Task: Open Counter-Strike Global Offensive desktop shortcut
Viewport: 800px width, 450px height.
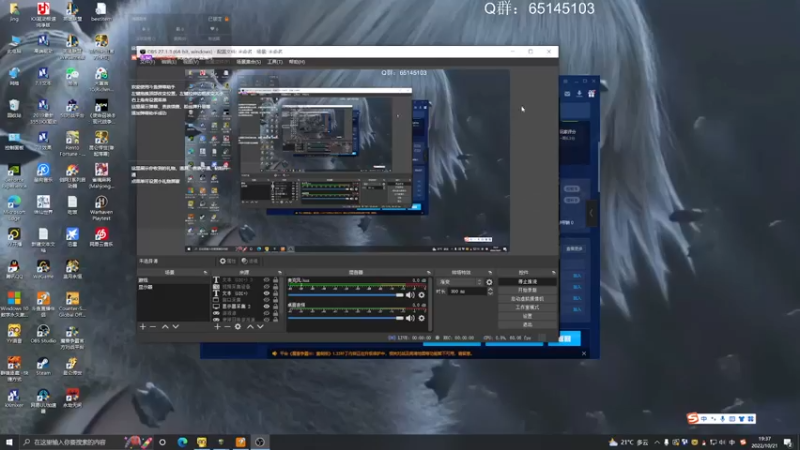Action: [72, 304]
